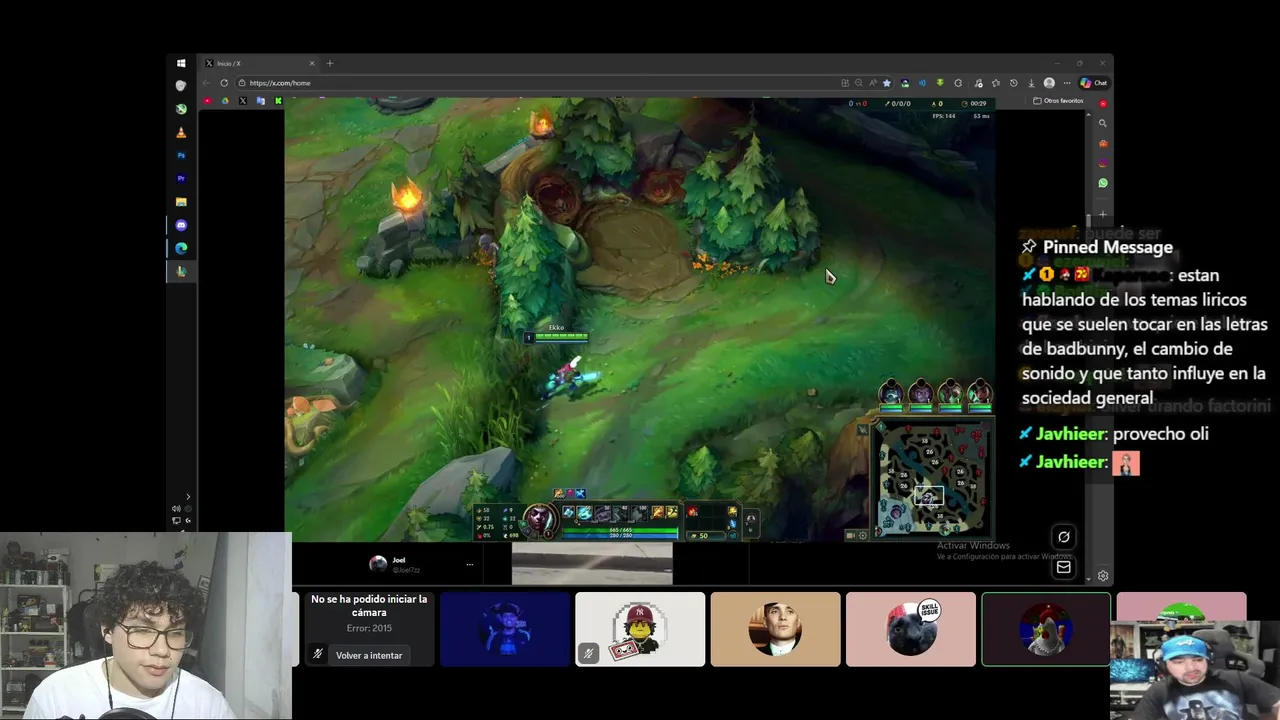The width and height of the screenshot is (1280, 720).
Task: Close the Inicio / X tab
Action: 312,63
